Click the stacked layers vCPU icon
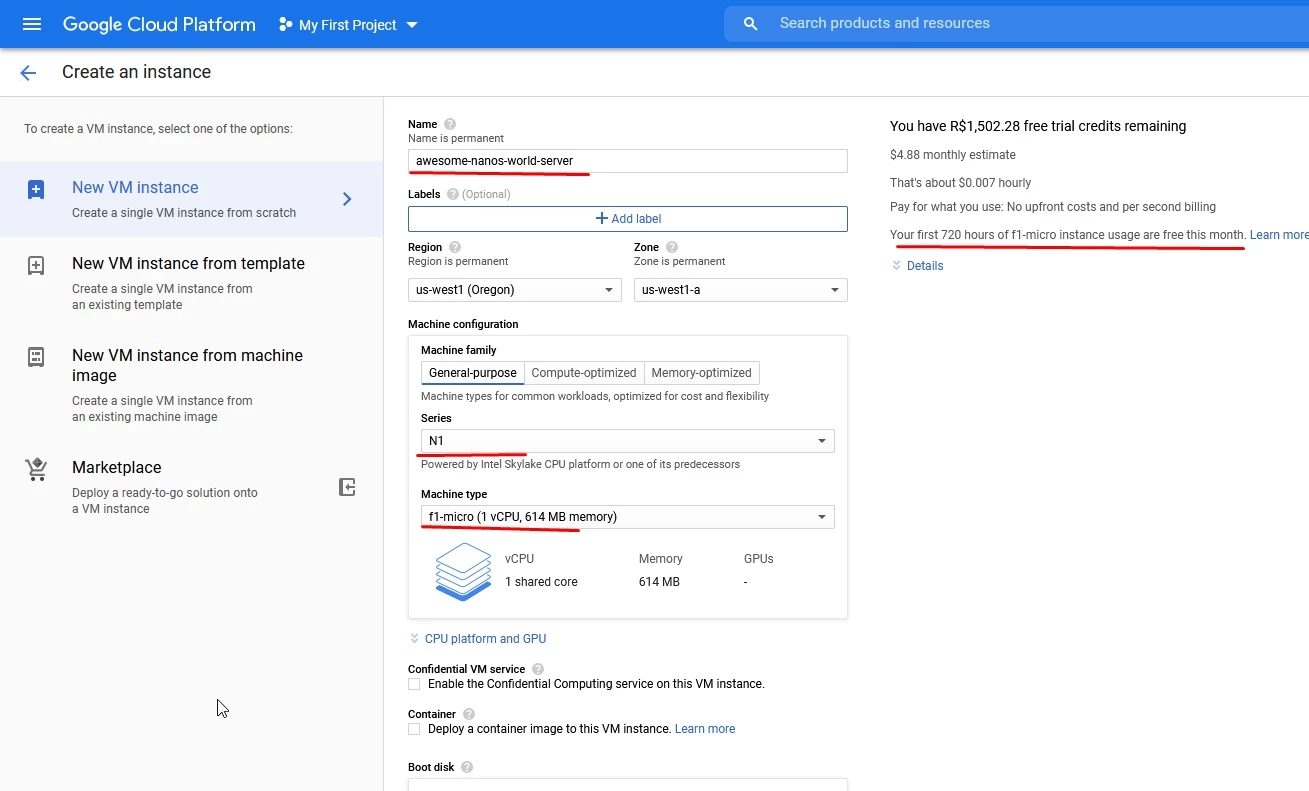 click(x=463, y=571)
